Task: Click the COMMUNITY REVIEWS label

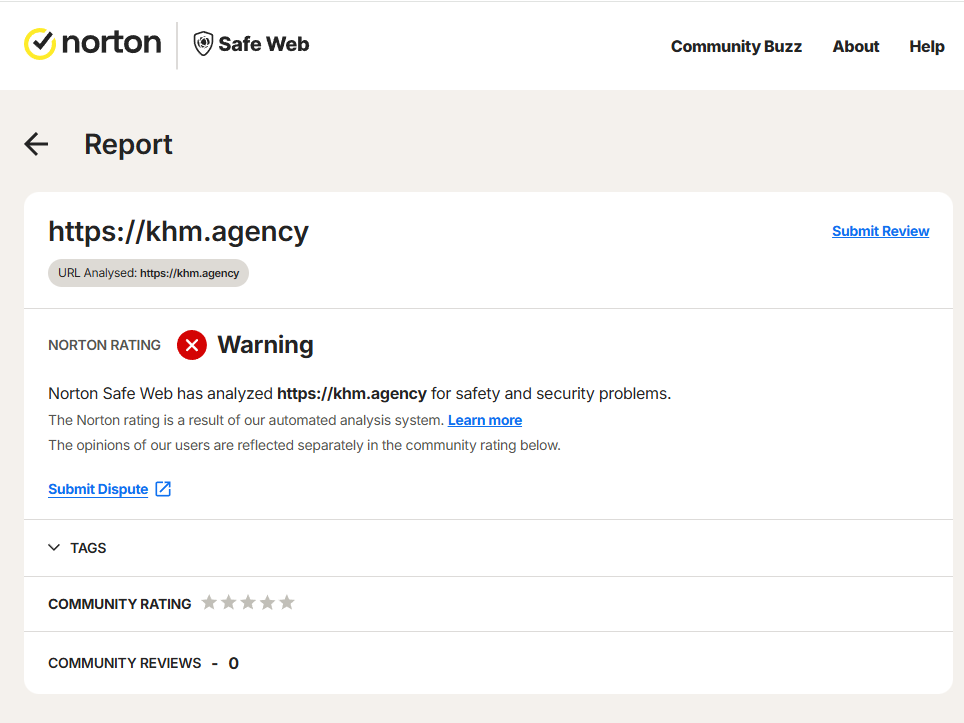Action: [x=125, y=663]
